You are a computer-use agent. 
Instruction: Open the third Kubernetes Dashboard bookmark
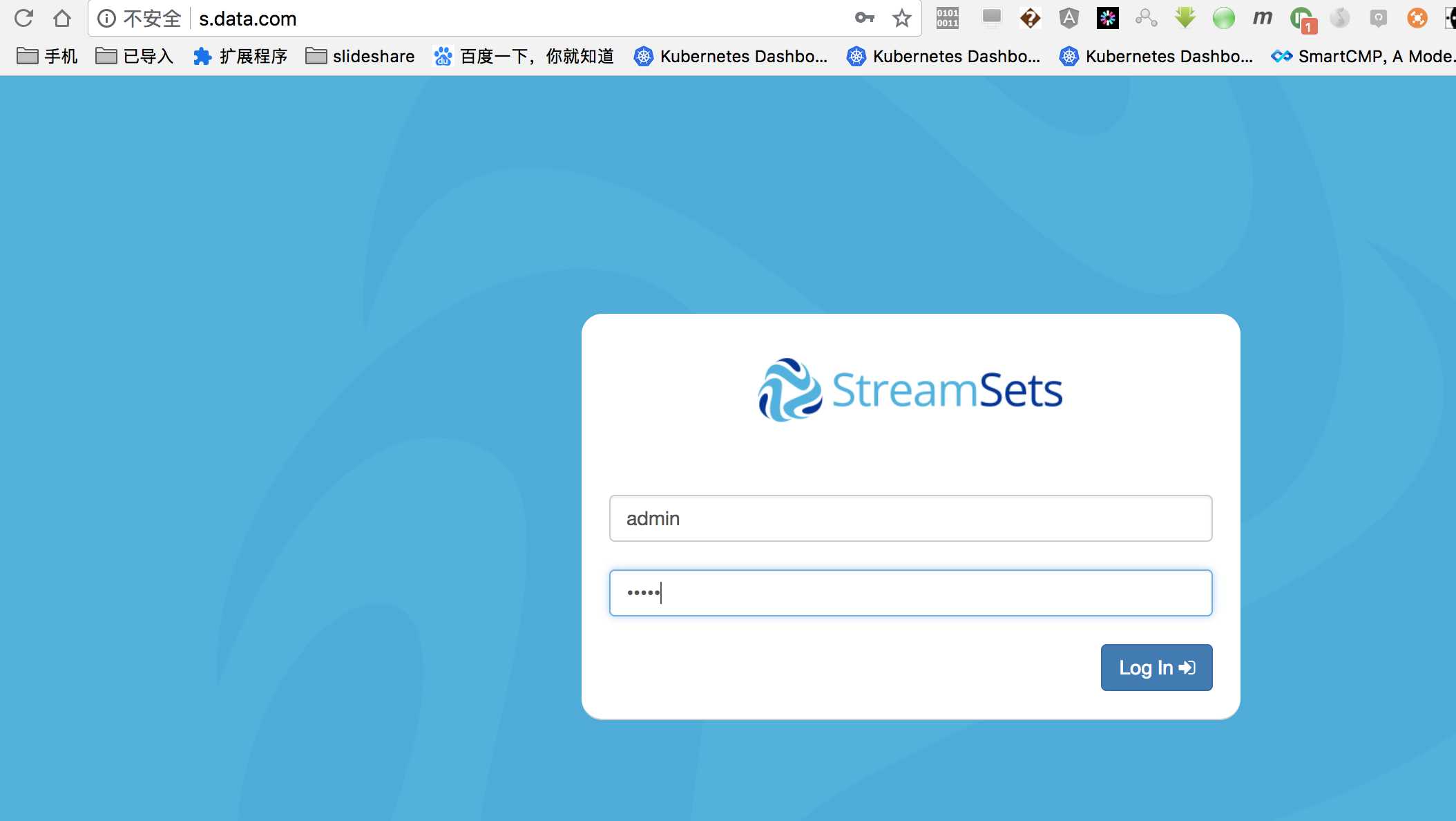1156,56
